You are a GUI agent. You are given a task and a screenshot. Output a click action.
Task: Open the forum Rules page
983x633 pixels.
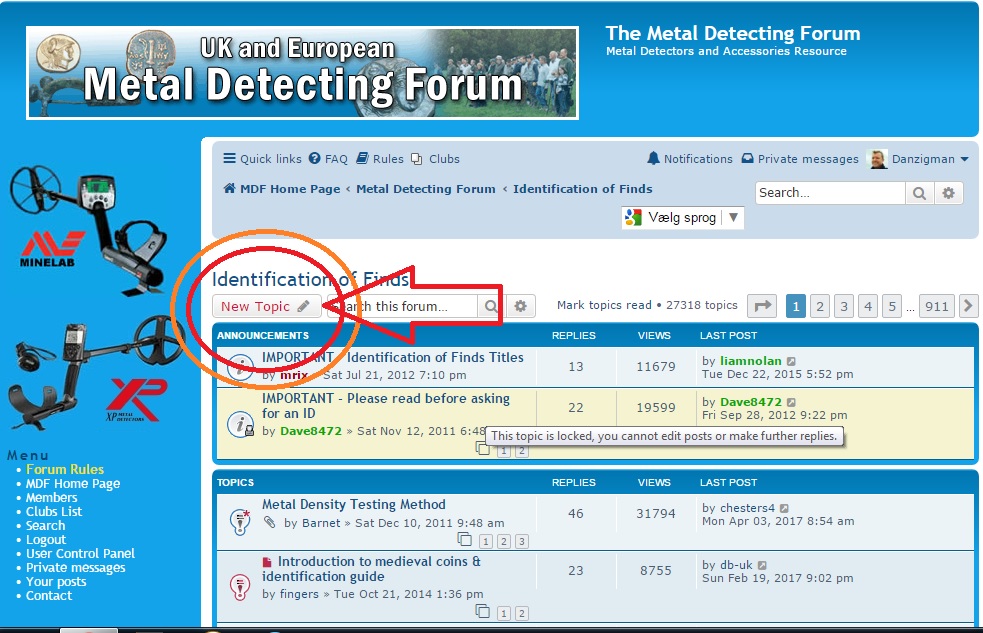[380, 159]
